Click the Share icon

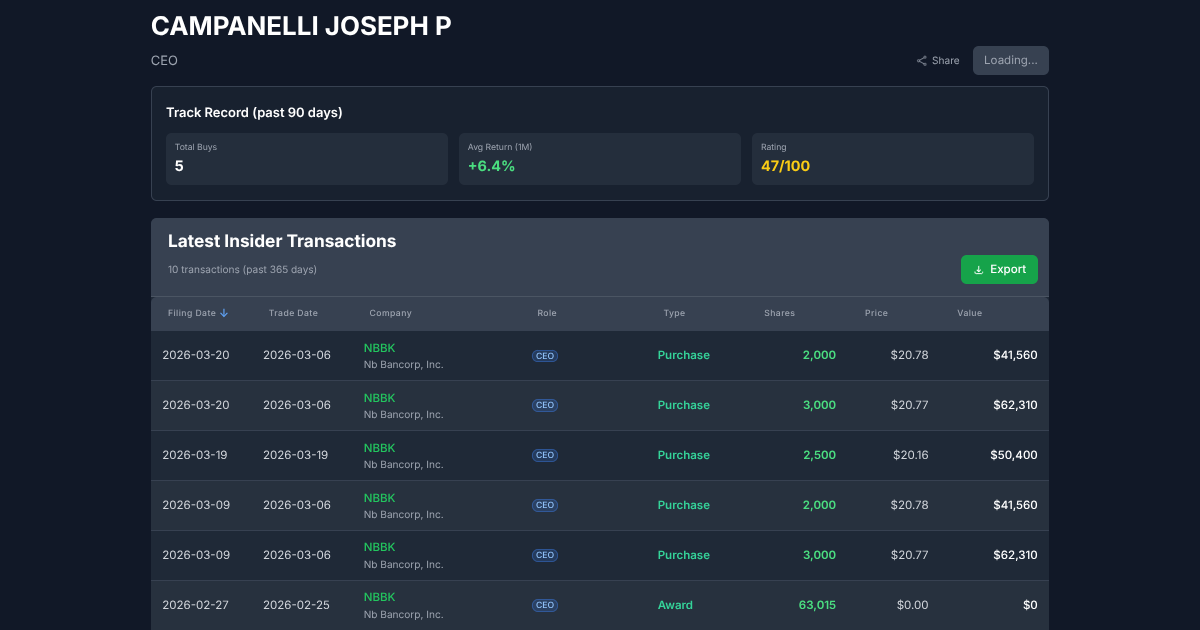click(x=921, y=61)
